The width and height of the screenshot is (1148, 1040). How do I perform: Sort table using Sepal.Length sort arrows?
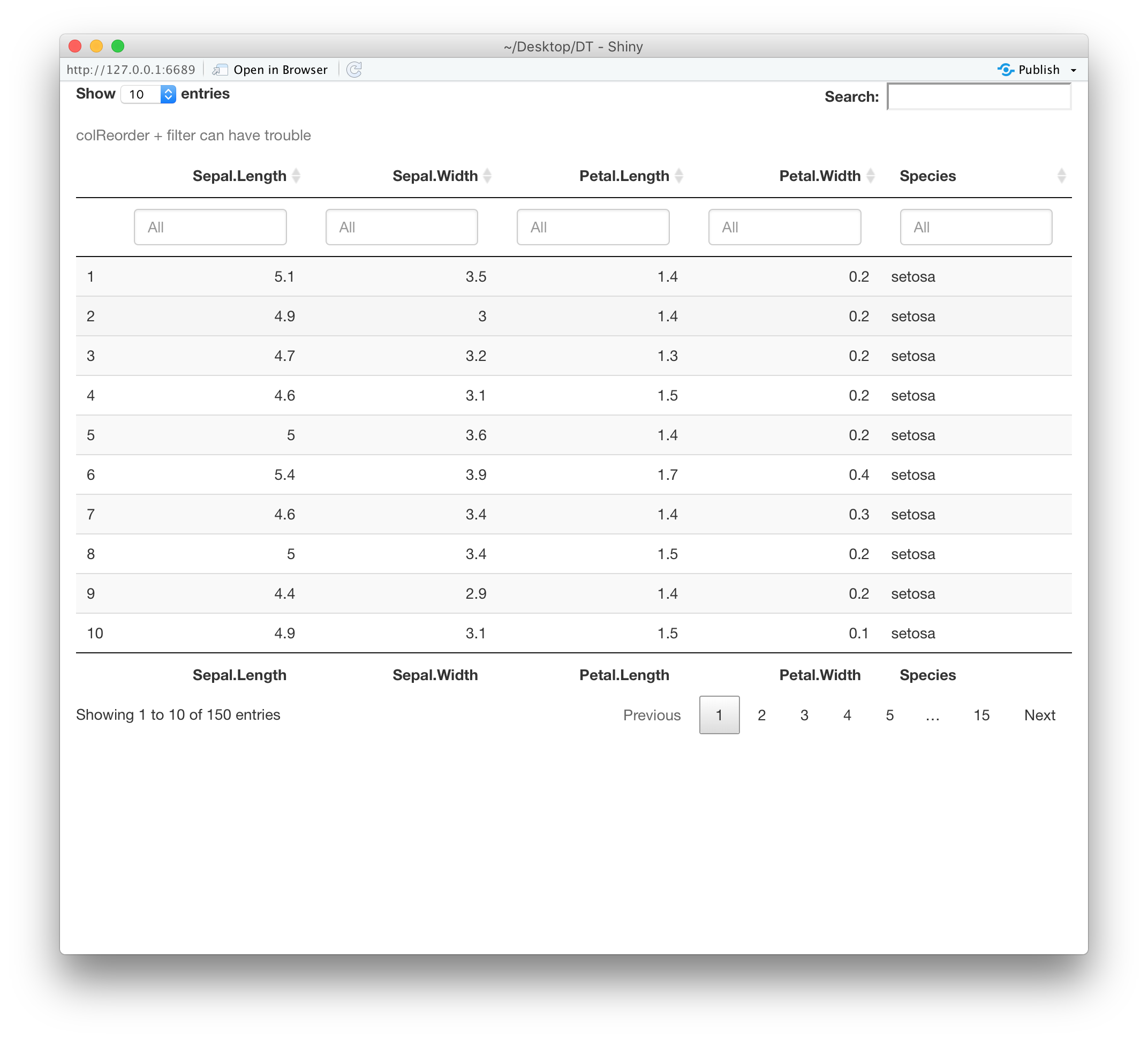tap(297, 176)
